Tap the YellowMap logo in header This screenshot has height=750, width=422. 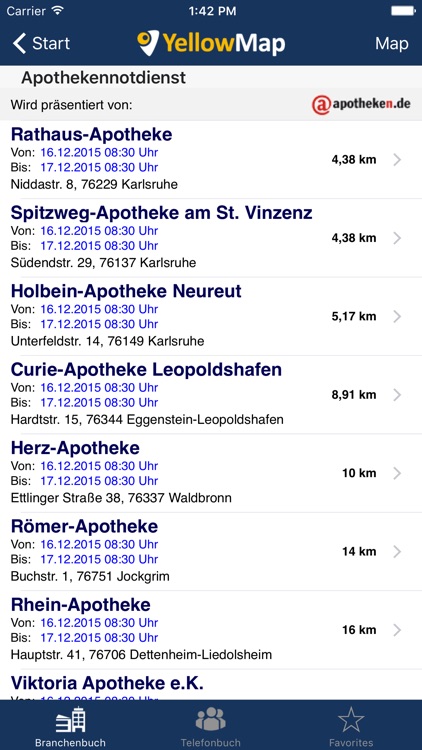[211, 43]
